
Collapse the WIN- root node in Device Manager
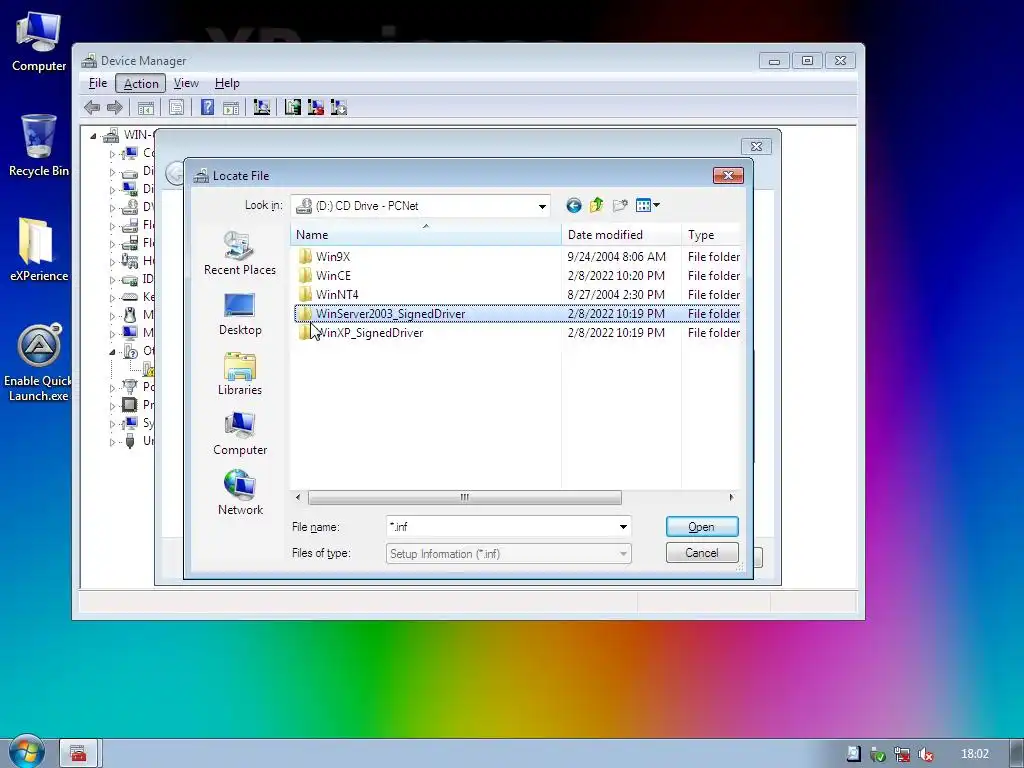tap(93, 136)
